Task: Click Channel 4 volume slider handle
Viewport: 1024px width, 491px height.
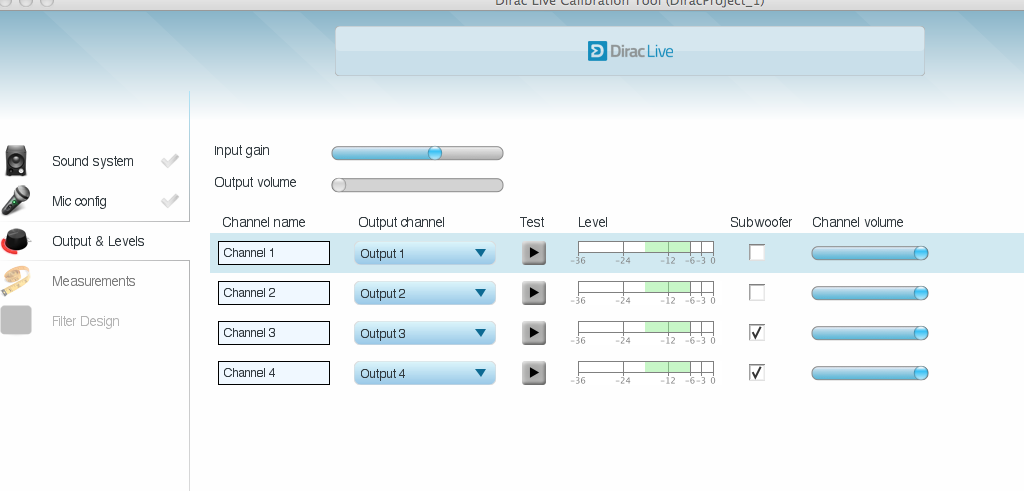Action: pos(921,373)
